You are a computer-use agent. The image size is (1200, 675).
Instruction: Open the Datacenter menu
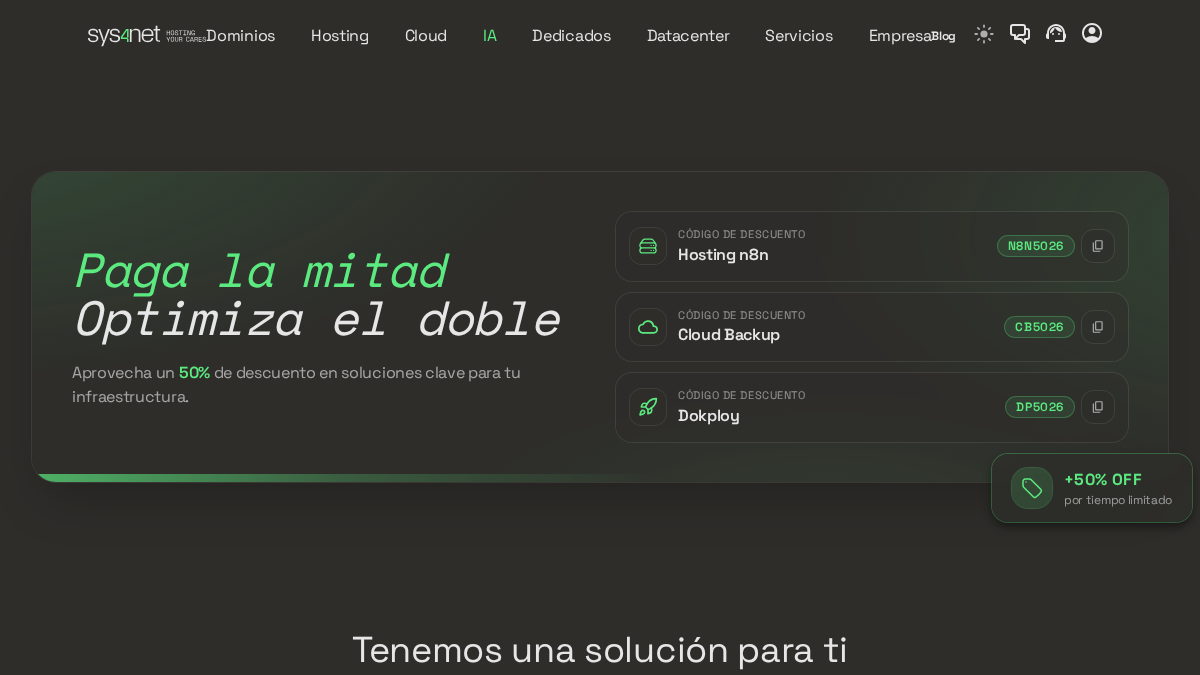688,35
